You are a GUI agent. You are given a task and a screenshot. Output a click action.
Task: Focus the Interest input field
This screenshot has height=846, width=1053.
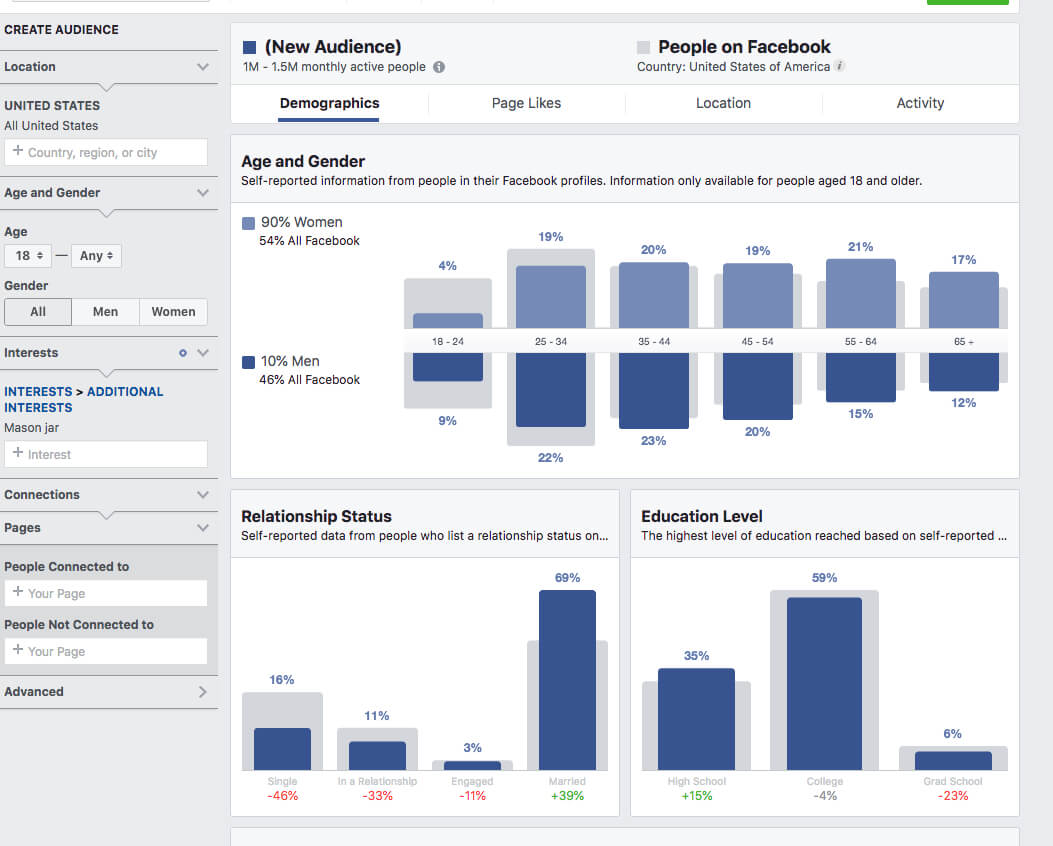105,455
